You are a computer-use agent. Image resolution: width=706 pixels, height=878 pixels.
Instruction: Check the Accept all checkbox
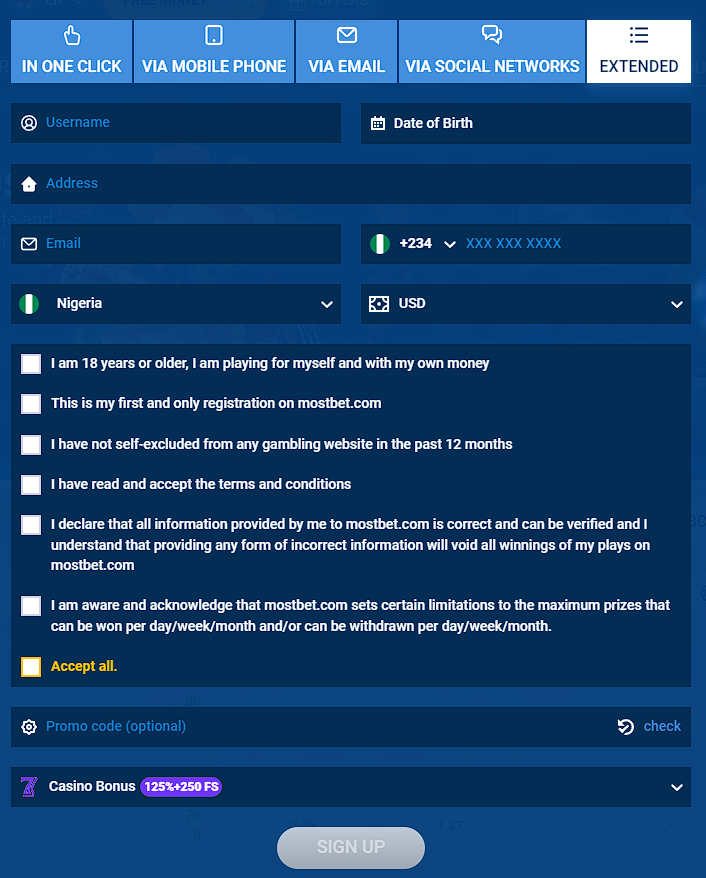coord(31,667)
